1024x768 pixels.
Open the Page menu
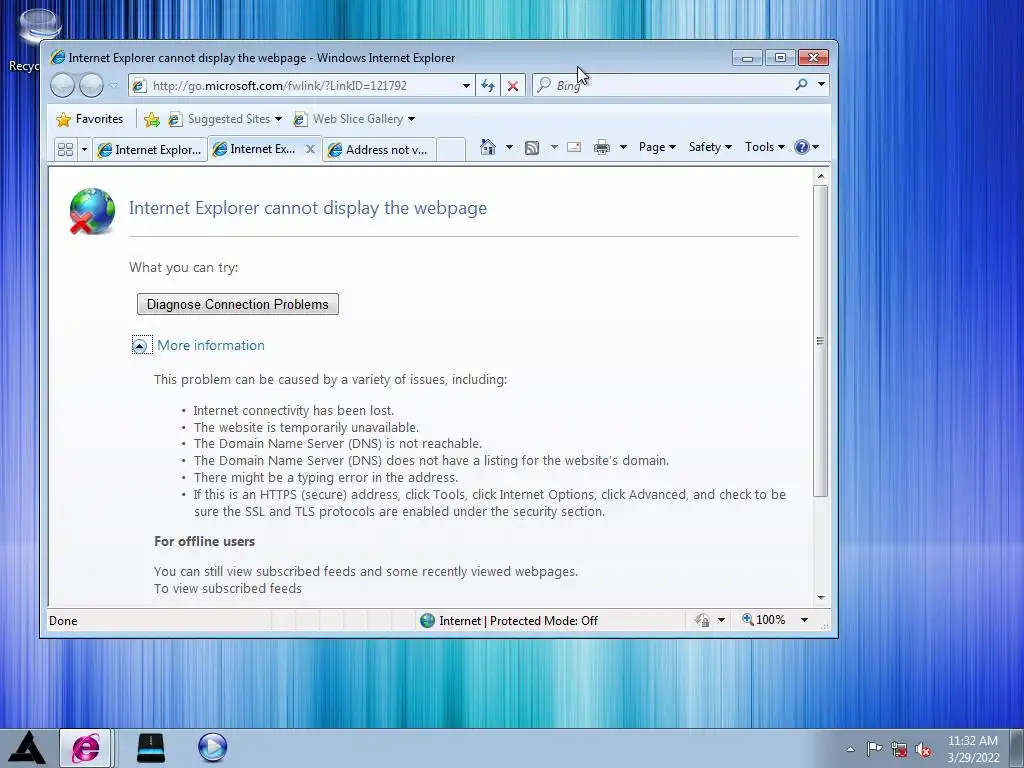[x=657, y=147]
